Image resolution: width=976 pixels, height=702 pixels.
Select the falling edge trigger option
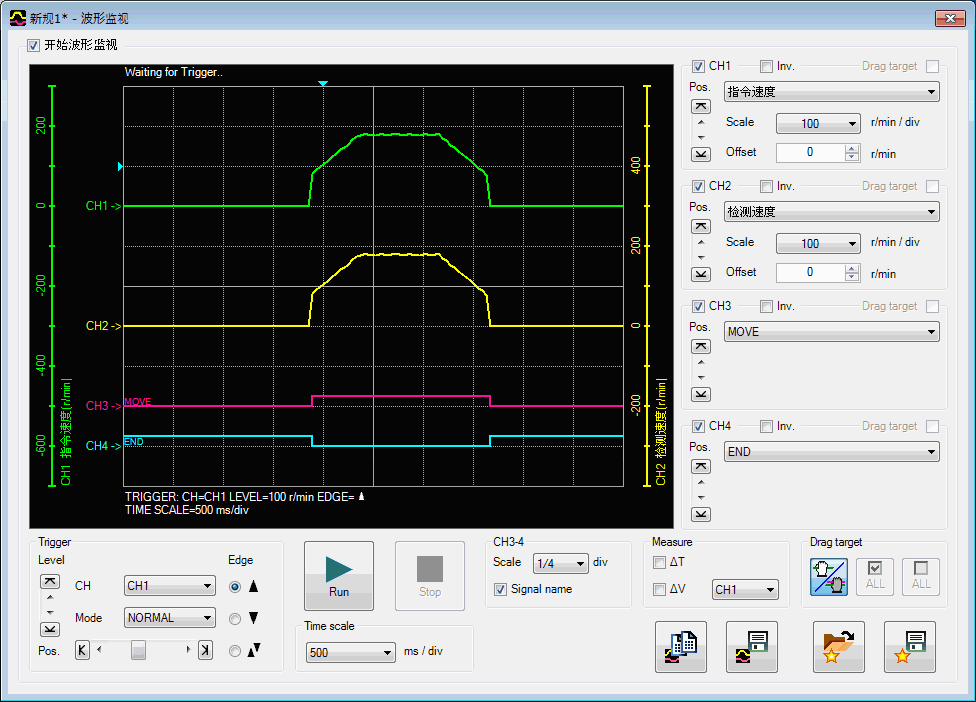coord(235,619)
